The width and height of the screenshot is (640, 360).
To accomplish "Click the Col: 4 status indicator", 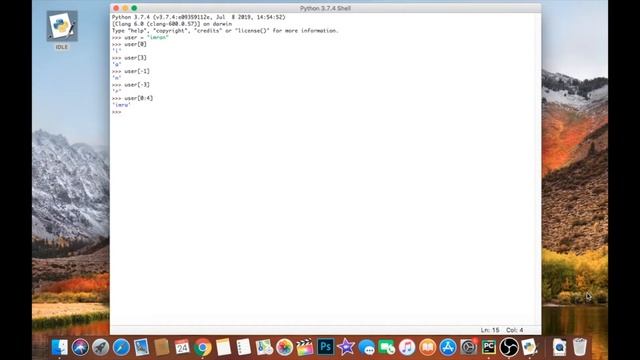I will click(x=515, y=330).
